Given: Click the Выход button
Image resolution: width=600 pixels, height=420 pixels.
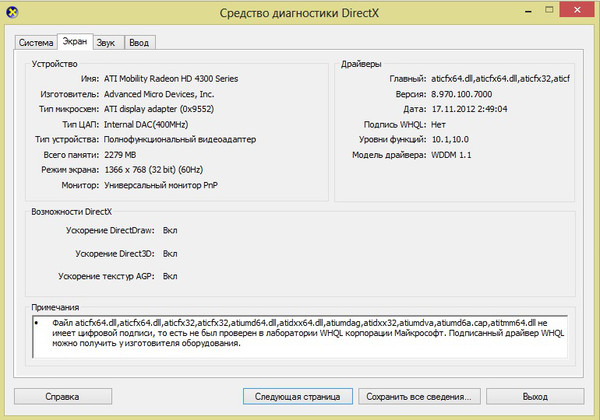Looking at the screenshot, I should click(535, 396).
